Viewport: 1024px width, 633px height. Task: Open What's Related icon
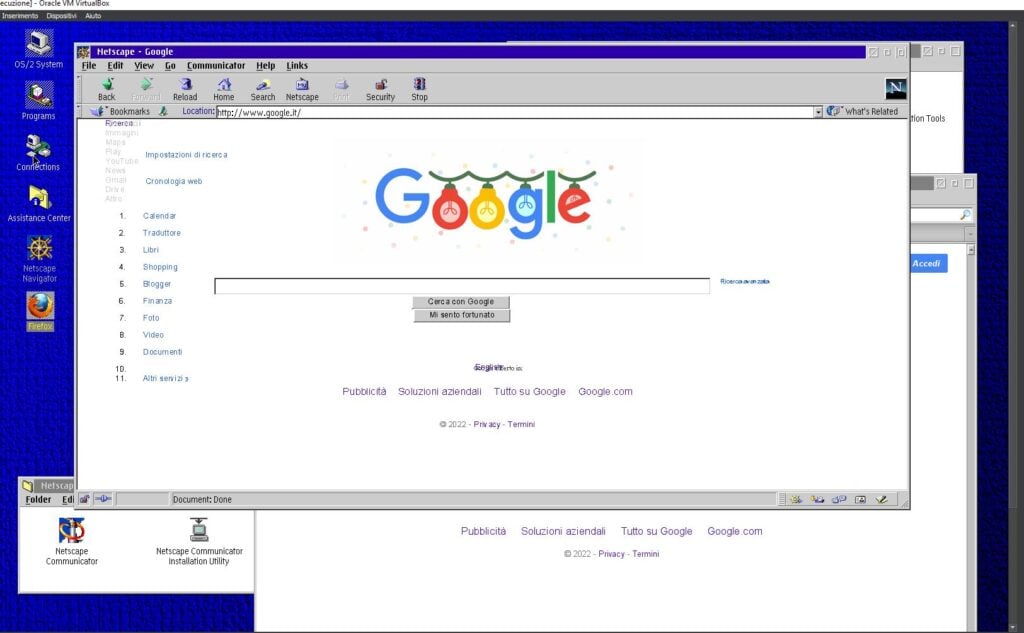click(x=834, y=111)
